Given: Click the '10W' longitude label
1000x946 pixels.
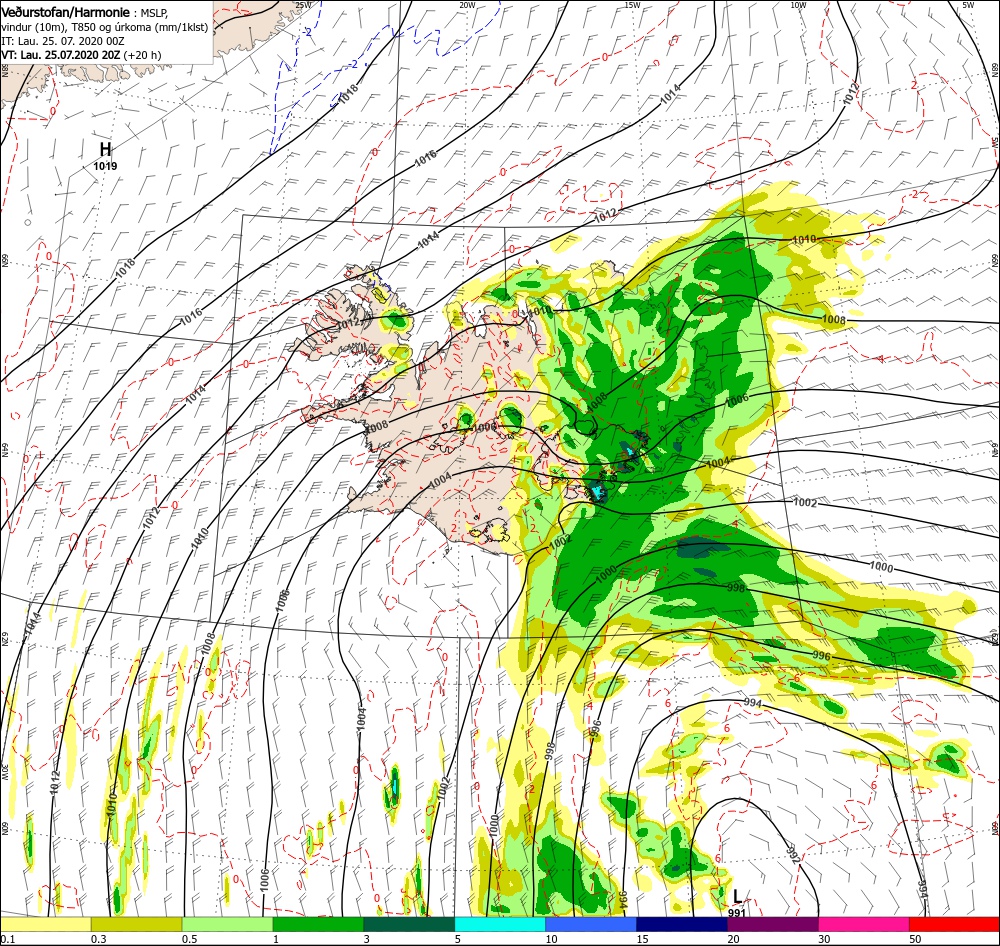Looking at the screenshot, I should (x=798, y=5).
